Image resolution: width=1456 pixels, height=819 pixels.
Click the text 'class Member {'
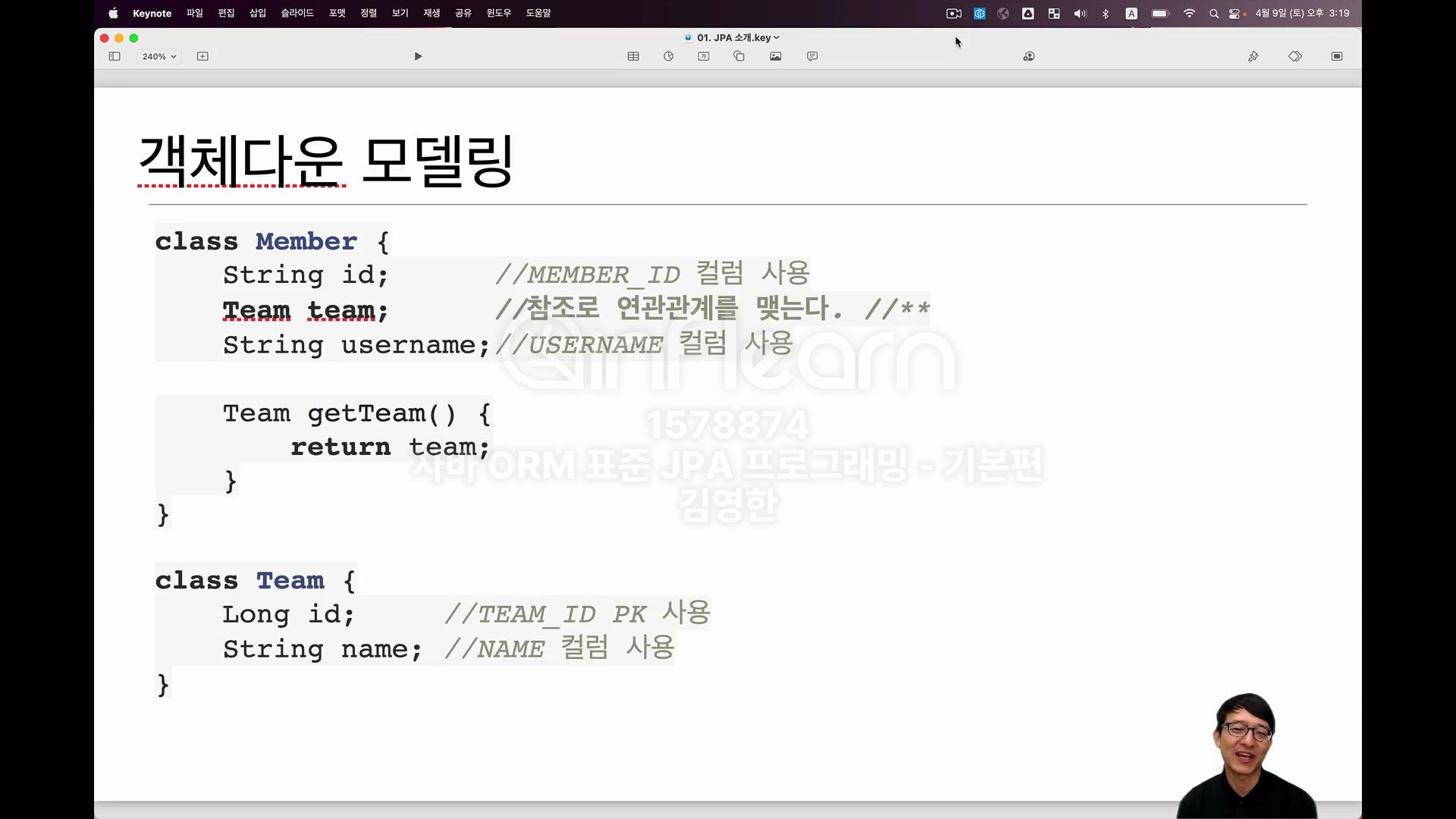[x=272, y=241]
